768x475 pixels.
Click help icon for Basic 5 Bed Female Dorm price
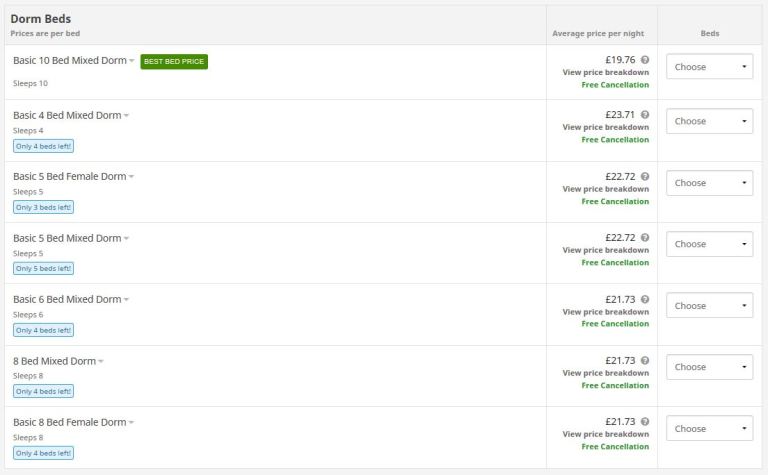coord(645,176)
